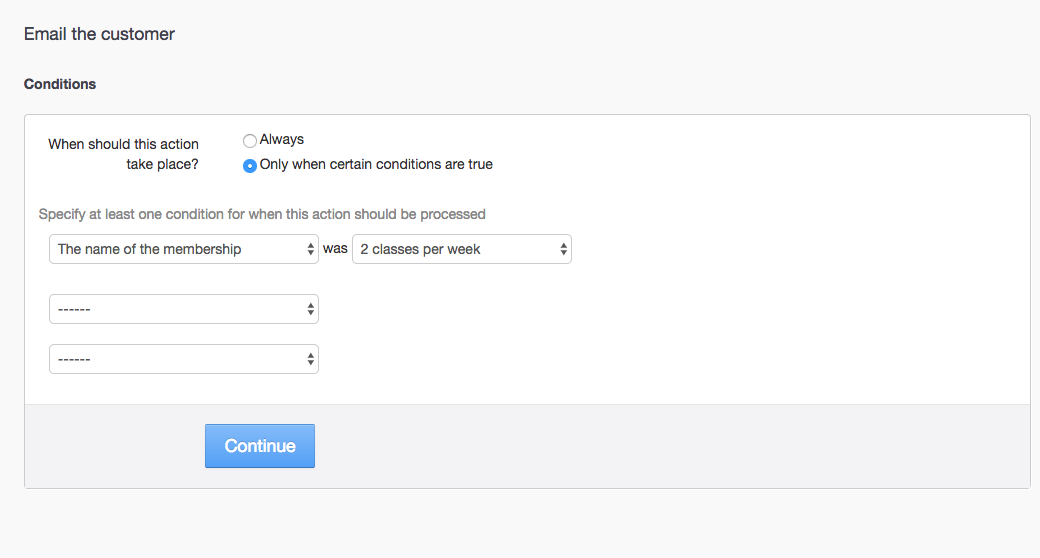
Task: Click "When should this action take place?" label
Action: [123, 154]
